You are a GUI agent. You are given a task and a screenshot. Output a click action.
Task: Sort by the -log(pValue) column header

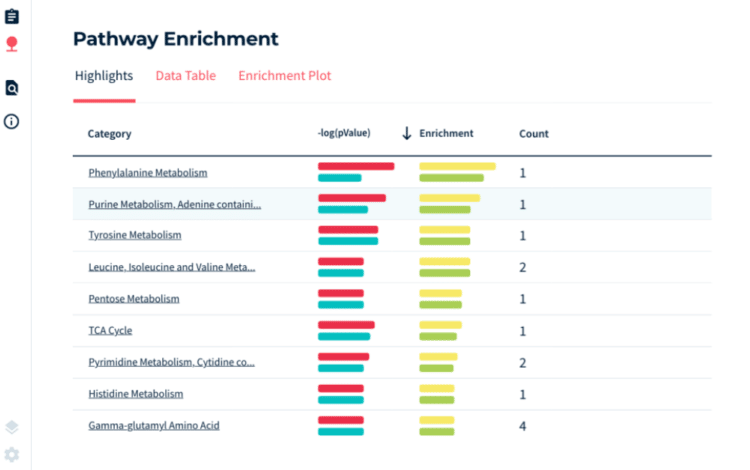344,134
